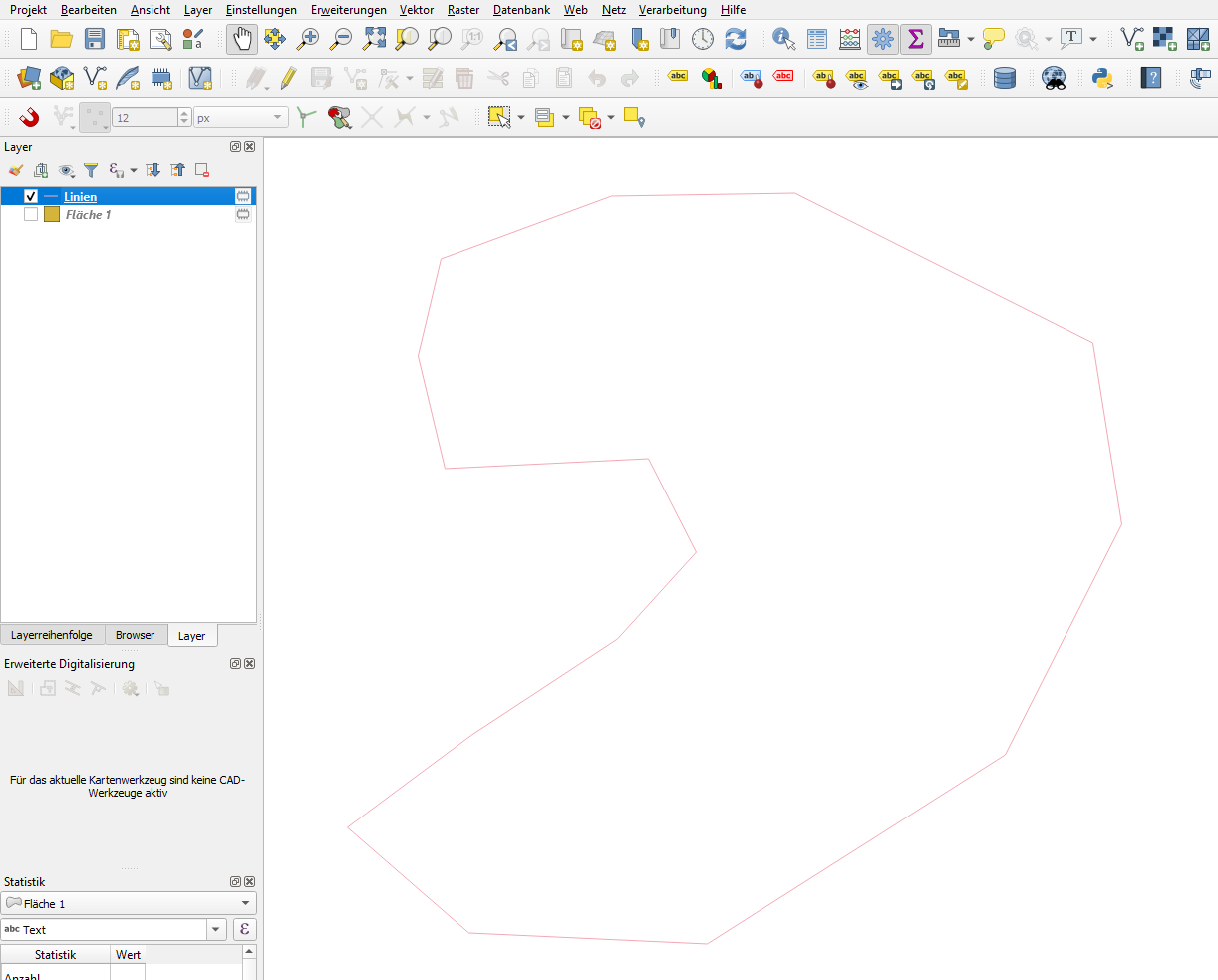Open the Python console
Viewport: 1218px width, 980px height.
tap(1101, 78)
